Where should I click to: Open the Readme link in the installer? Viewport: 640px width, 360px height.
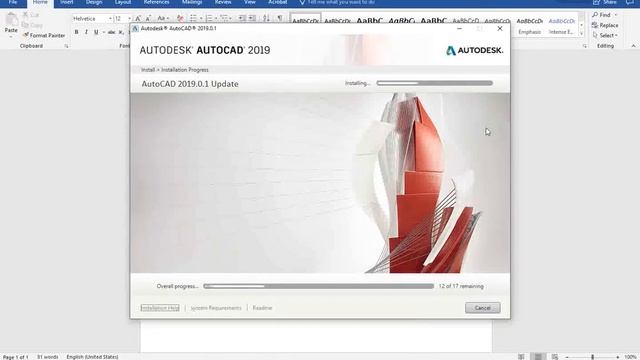tap(262, 308)
